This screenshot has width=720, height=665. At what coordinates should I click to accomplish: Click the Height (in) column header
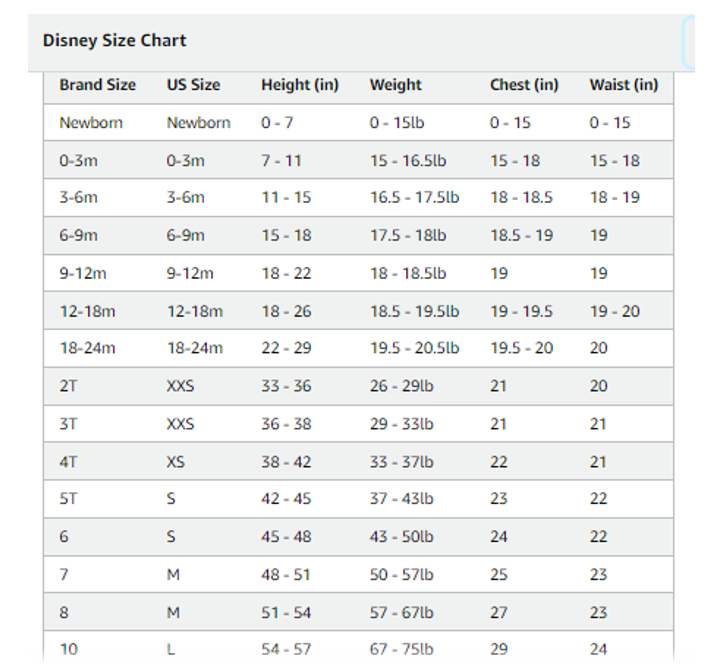[x=300, y=85]
